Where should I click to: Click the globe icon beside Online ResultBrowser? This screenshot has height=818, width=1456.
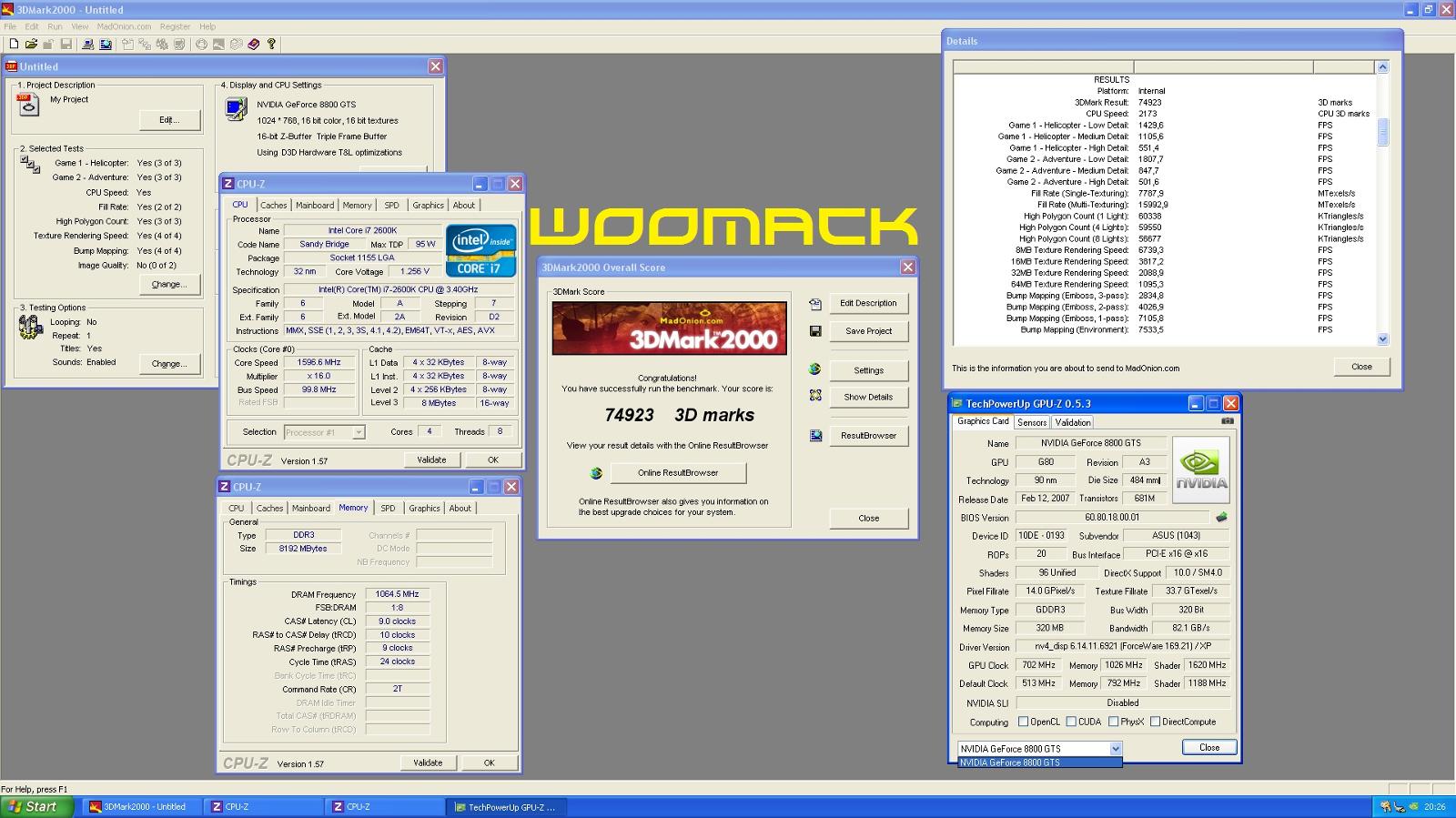[596, 473]
